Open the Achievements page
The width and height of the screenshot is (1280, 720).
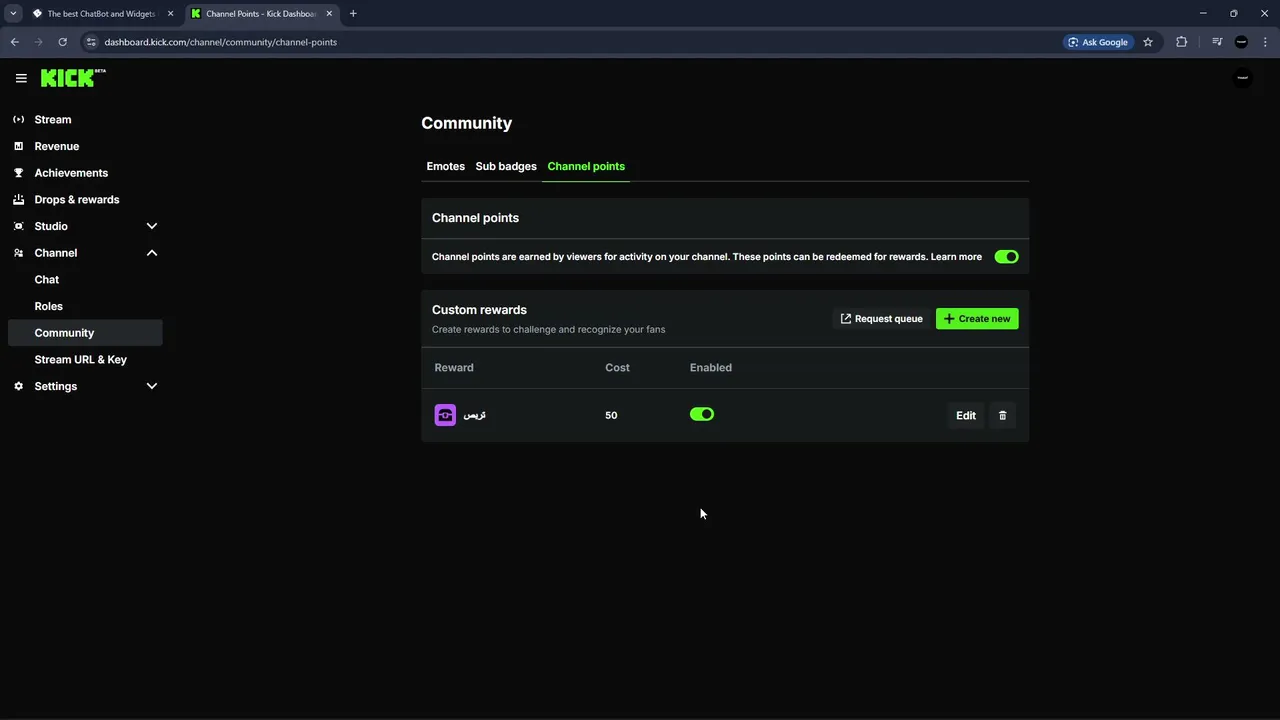pos(71,173)
